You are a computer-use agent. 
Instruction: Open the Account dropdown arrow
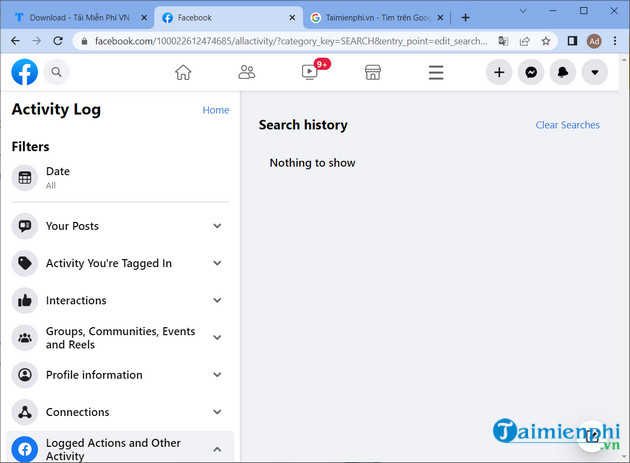pyautogui.click(x=595, y=72)
